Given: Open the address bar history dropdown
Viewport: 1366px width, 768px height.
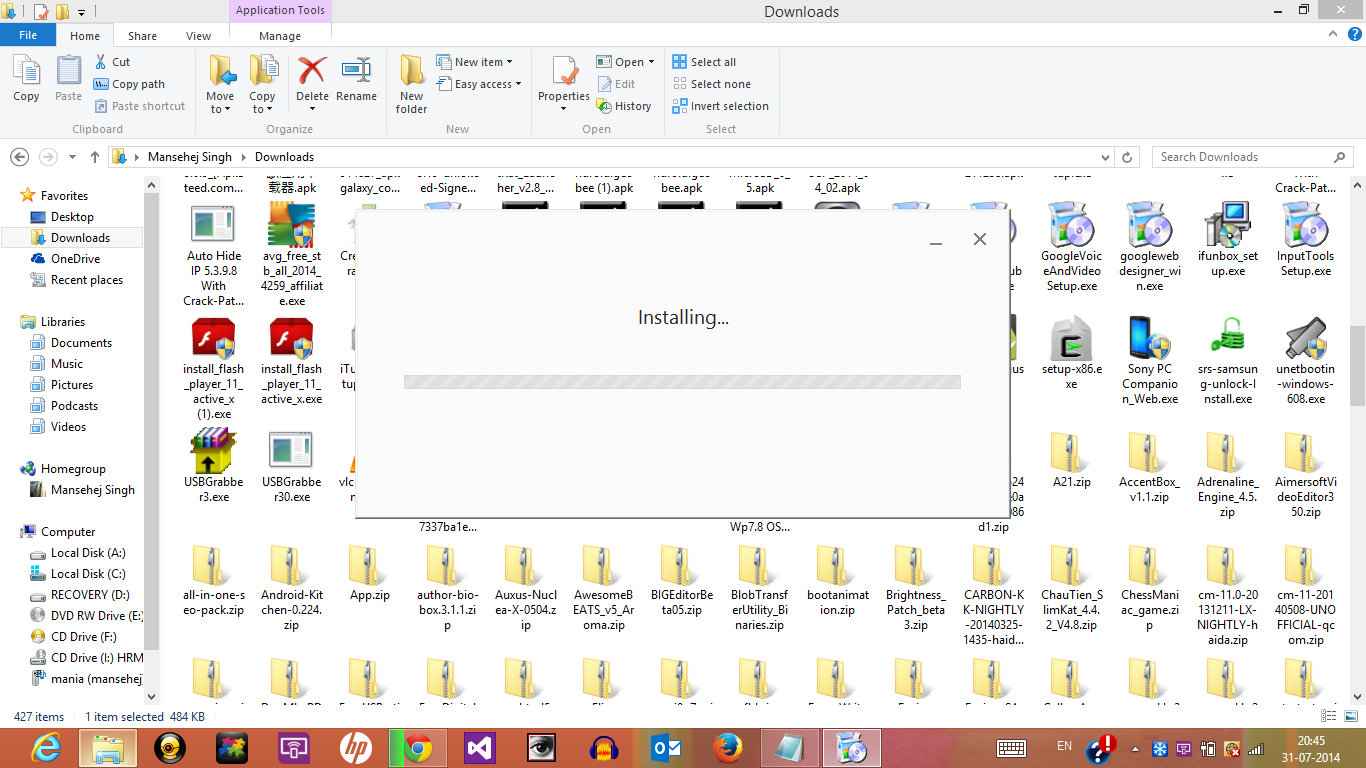Looking at the screenshot, I should tap(1105, 157).
